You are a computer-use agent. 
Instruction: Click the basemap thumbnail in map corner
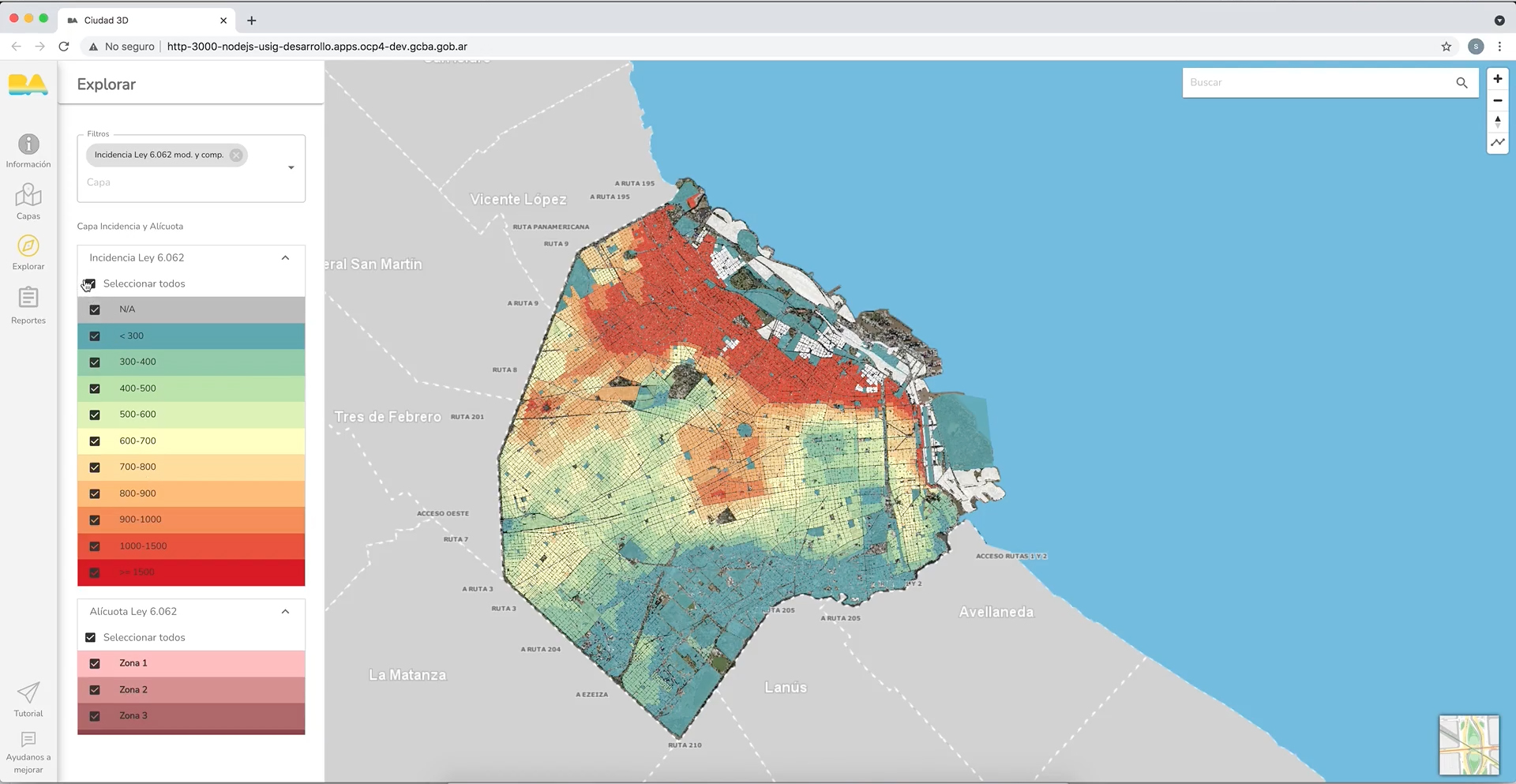click(1469, 745)
